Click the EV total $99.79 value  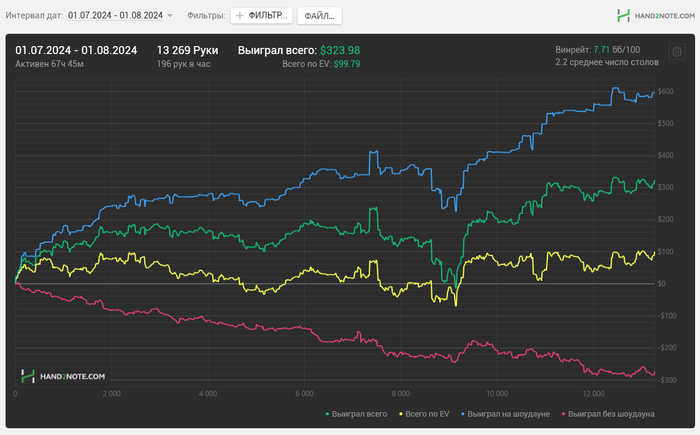347,64
